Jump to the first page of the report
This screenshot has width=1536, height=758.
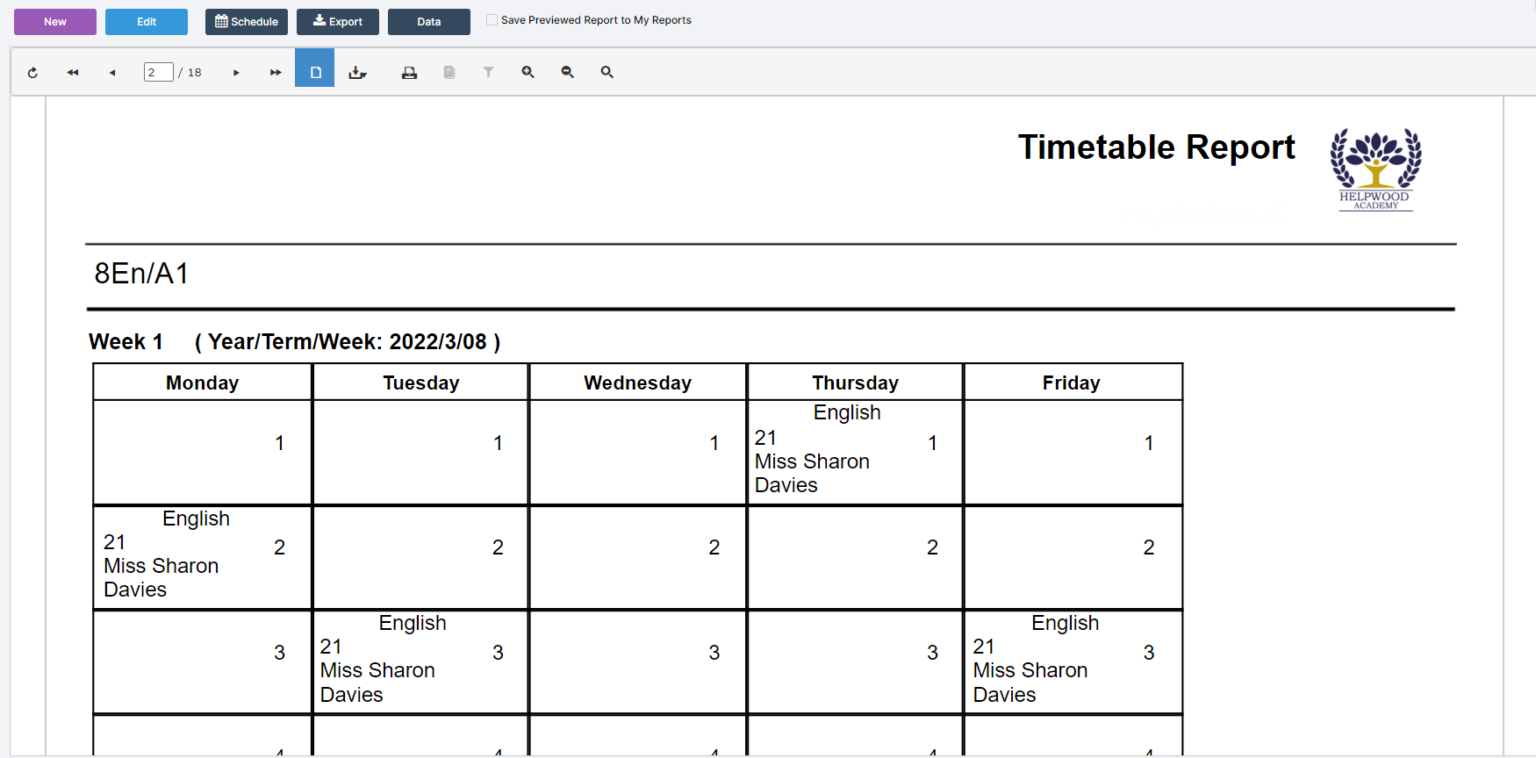click(71, 71)
